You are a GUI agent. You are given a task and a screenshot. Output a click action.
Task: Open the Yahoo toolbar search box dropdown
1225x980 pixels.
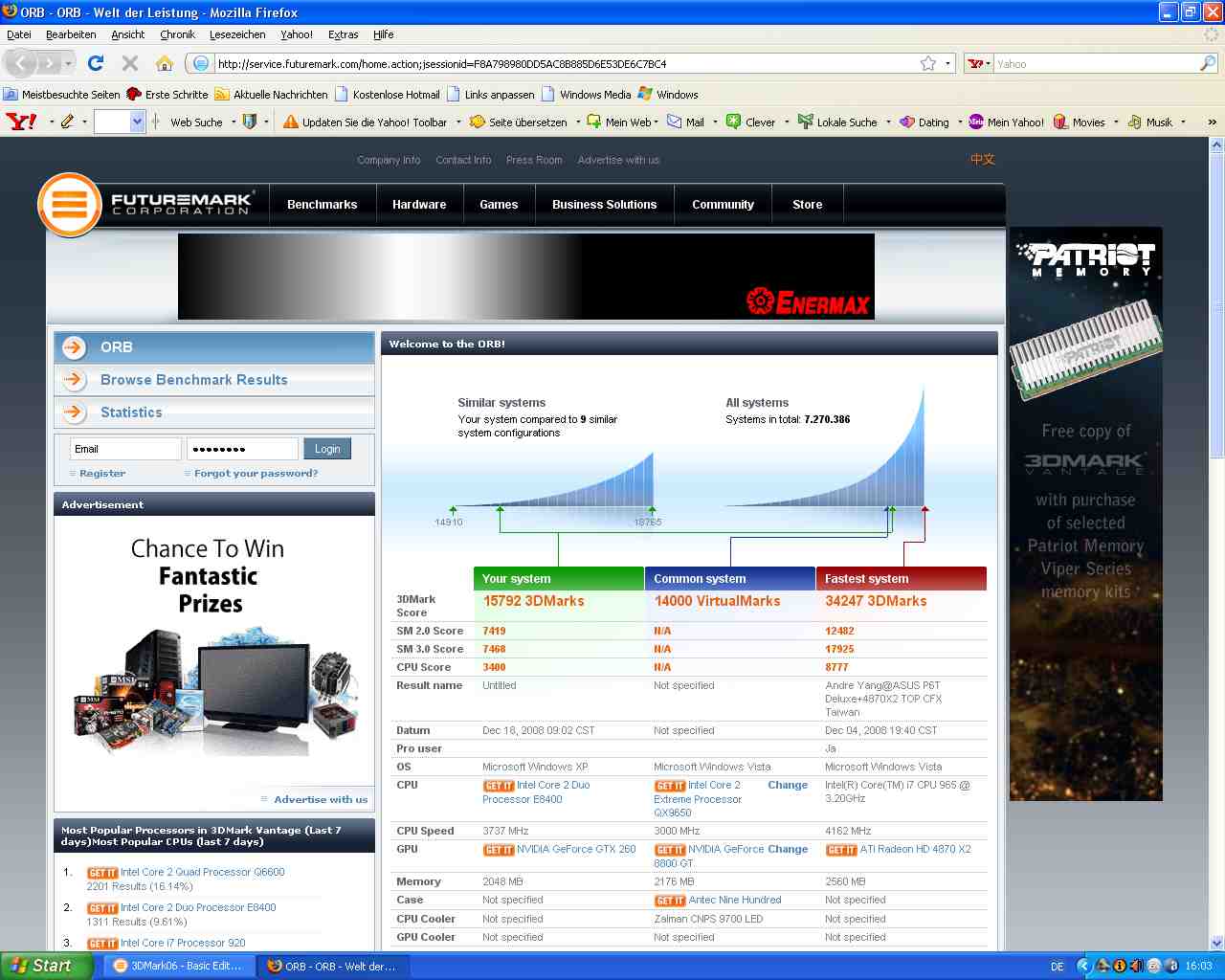(137, 122)
